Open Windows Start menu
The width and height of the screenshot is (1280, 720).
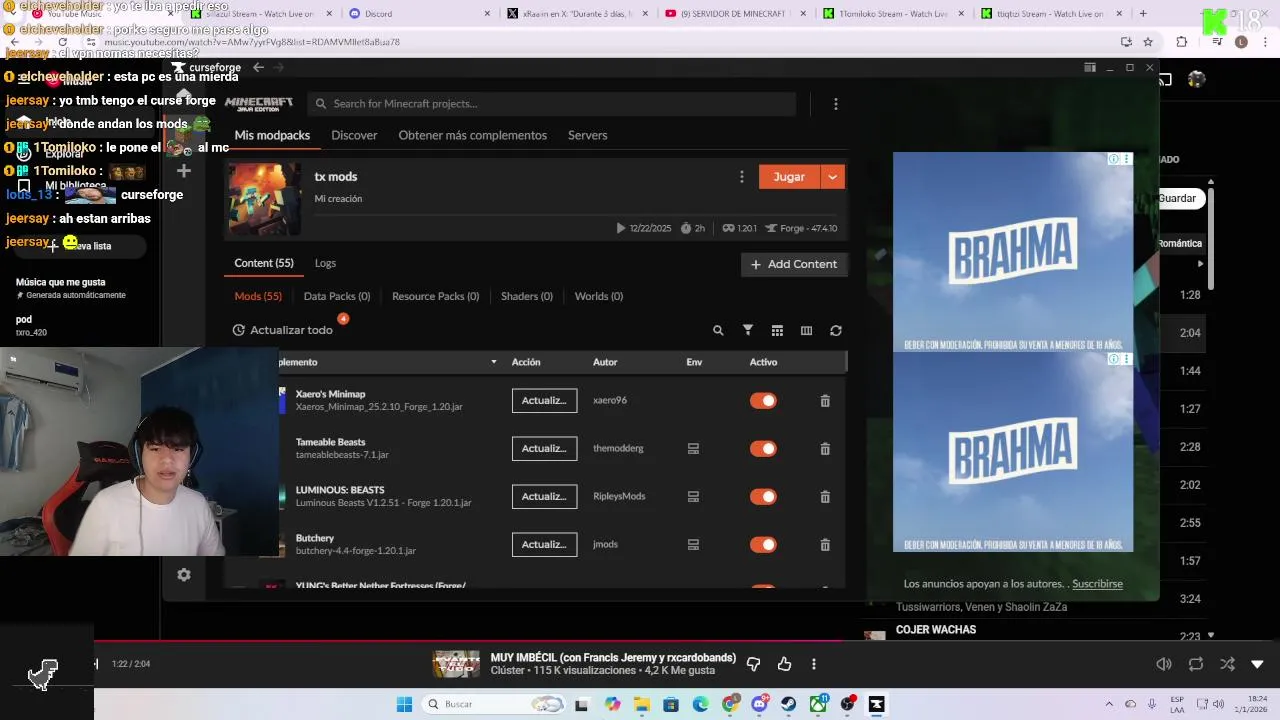[404, 704]
